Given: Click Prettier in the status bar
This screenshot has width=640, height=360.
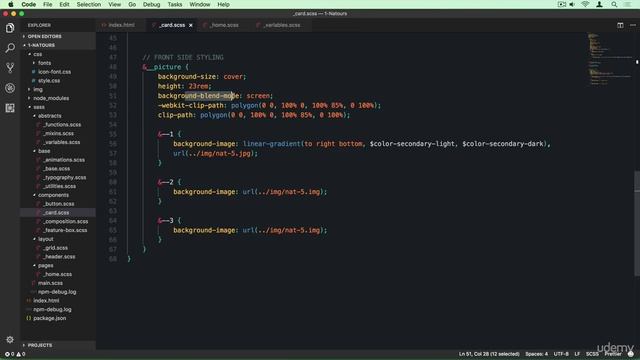Looking at the screenshot, I should pyautogui.click(x=613, y=354).
